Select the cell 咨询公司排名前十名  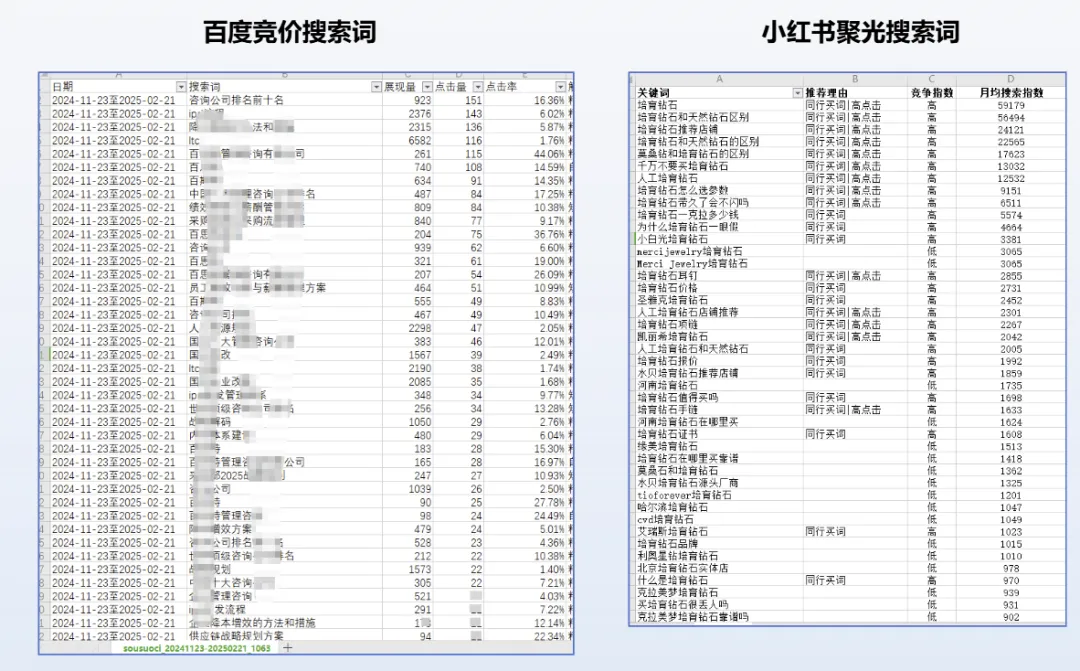[284, 101]
